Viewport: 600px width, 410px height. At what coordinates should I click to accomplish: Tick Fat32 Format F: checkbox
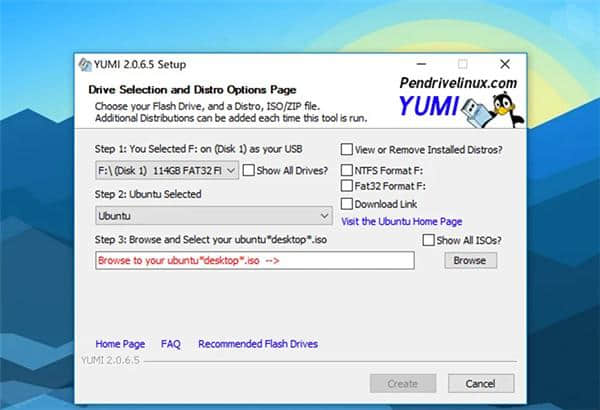[347, 186]
